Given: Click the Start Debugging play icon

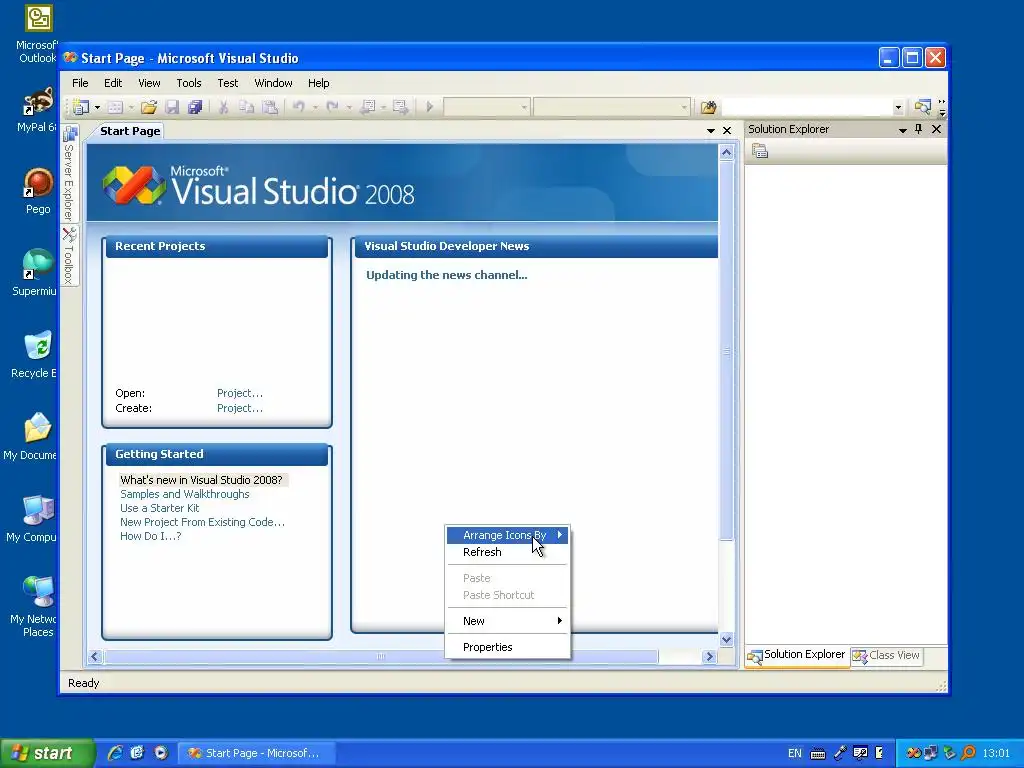Looking at the screenshot, I should 430,107.
